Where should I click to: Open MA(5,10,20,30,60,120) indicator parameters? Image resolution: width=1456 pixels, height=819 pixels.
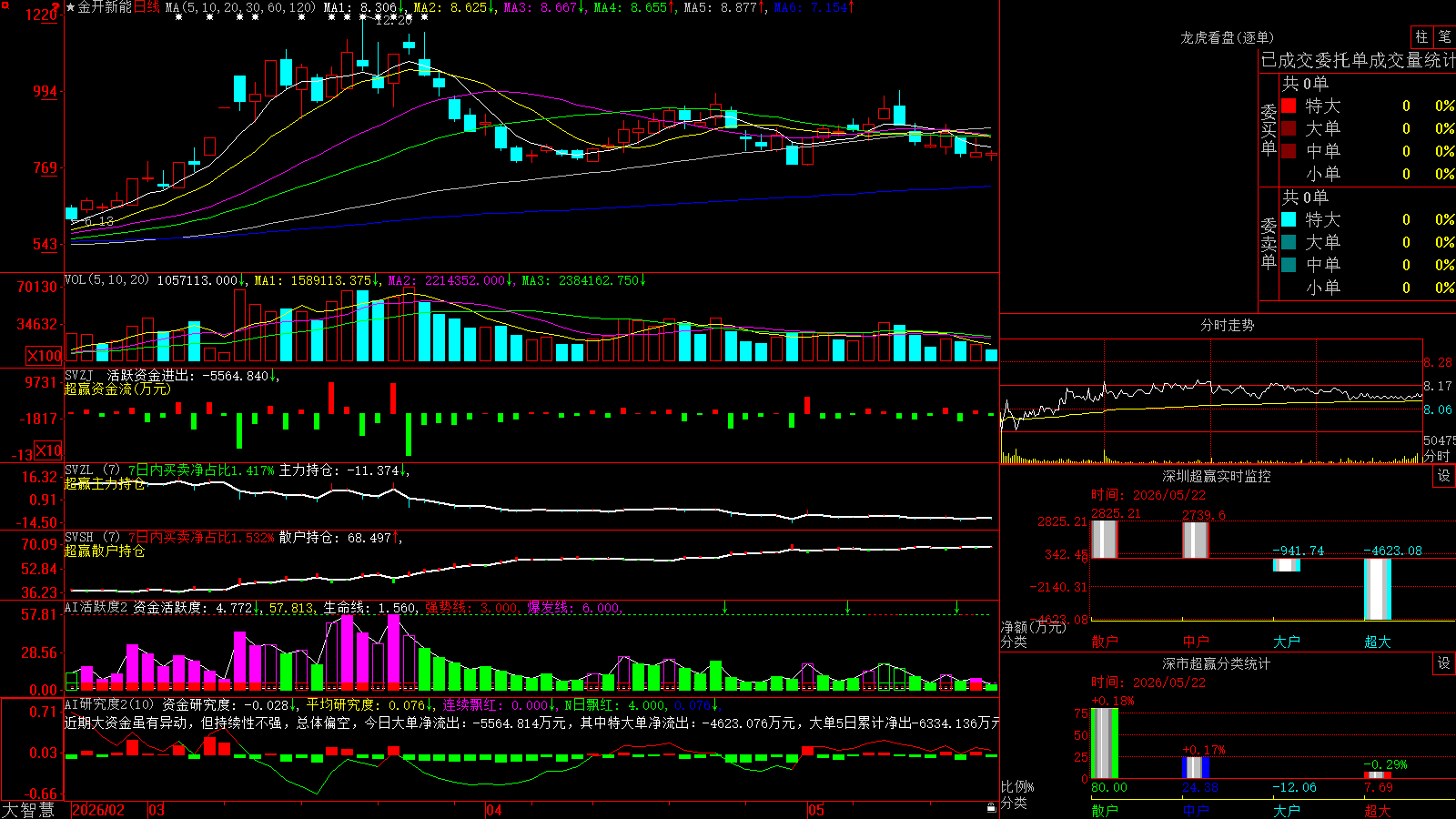point(240,7)
